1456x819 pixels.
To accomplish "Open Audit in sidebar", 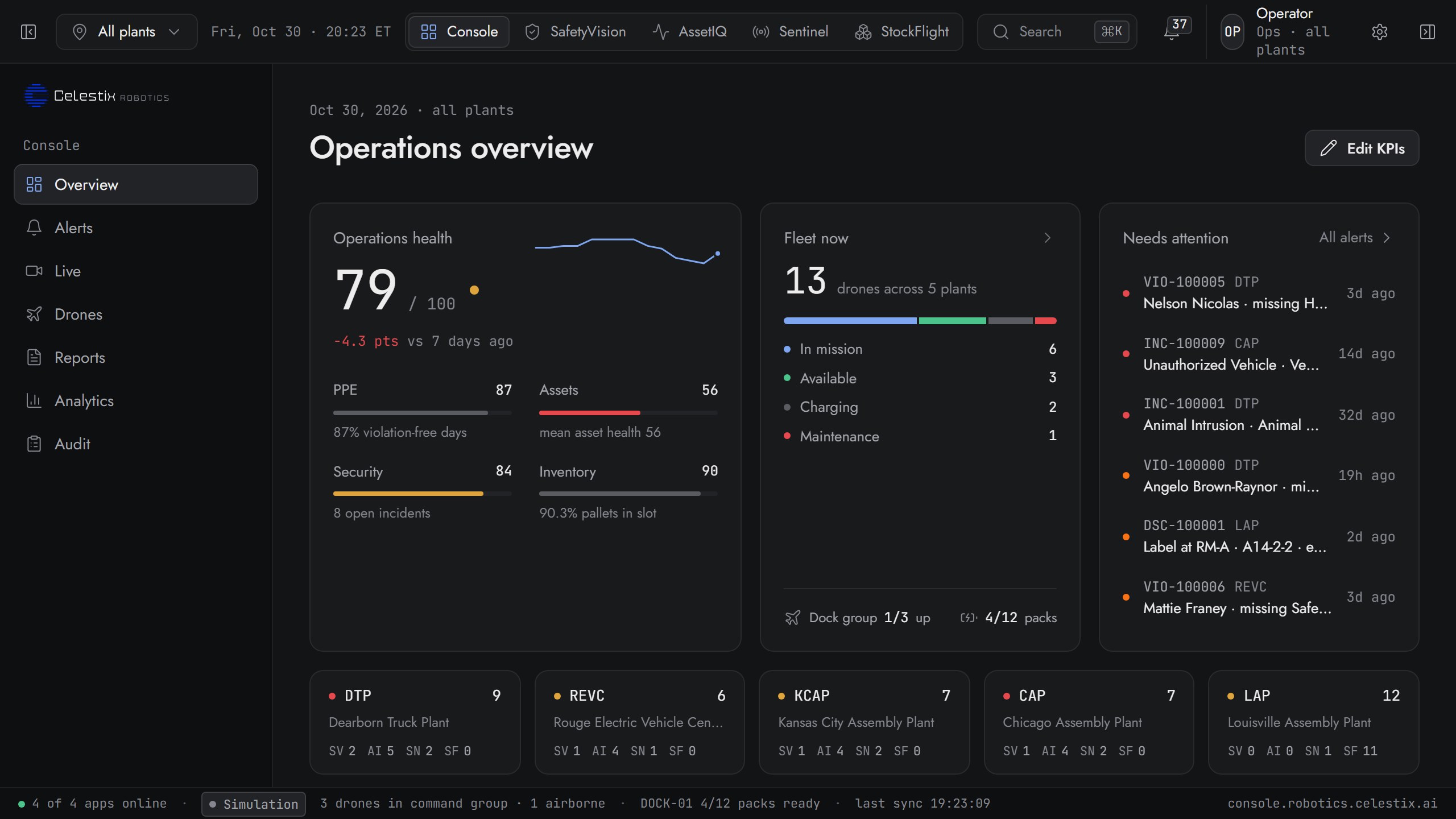I will click(136, 444).
